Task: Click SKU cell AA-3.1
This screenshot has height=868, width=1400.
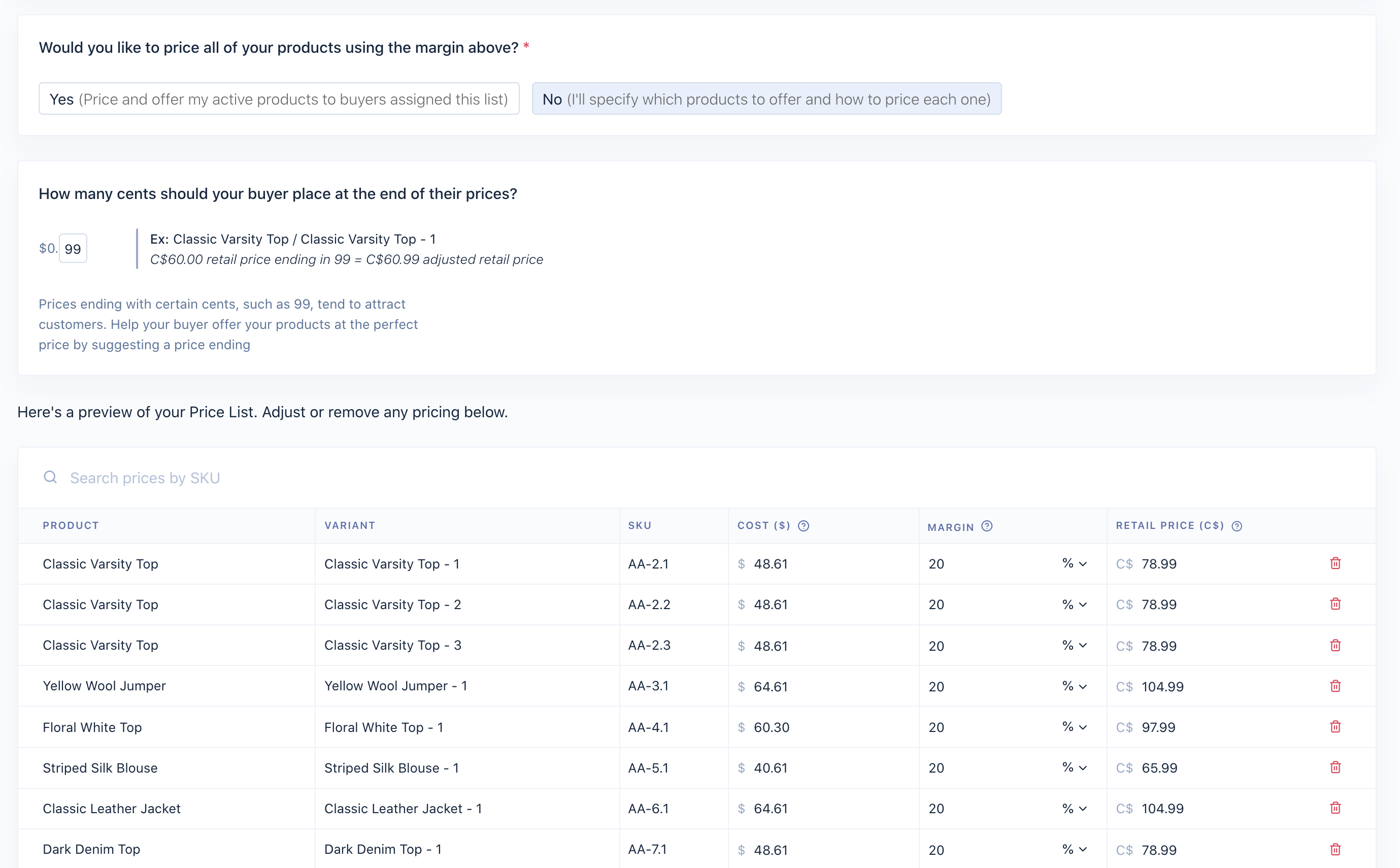Action: pyautogui.click(x=648, y=686)
